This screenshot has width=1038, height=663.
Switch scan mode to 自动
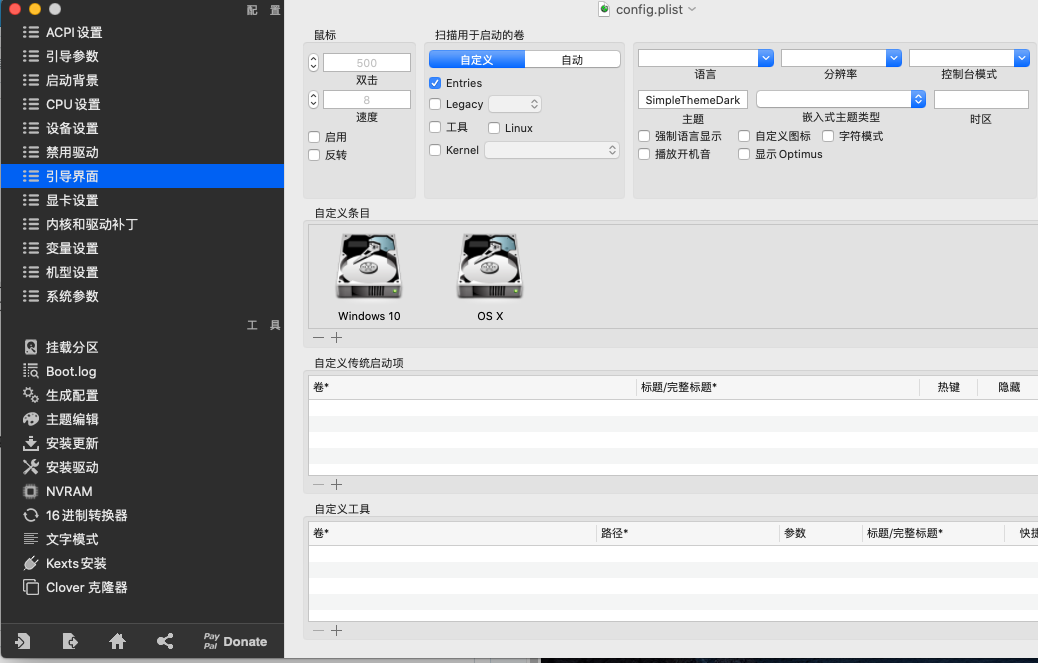(573, 60)
